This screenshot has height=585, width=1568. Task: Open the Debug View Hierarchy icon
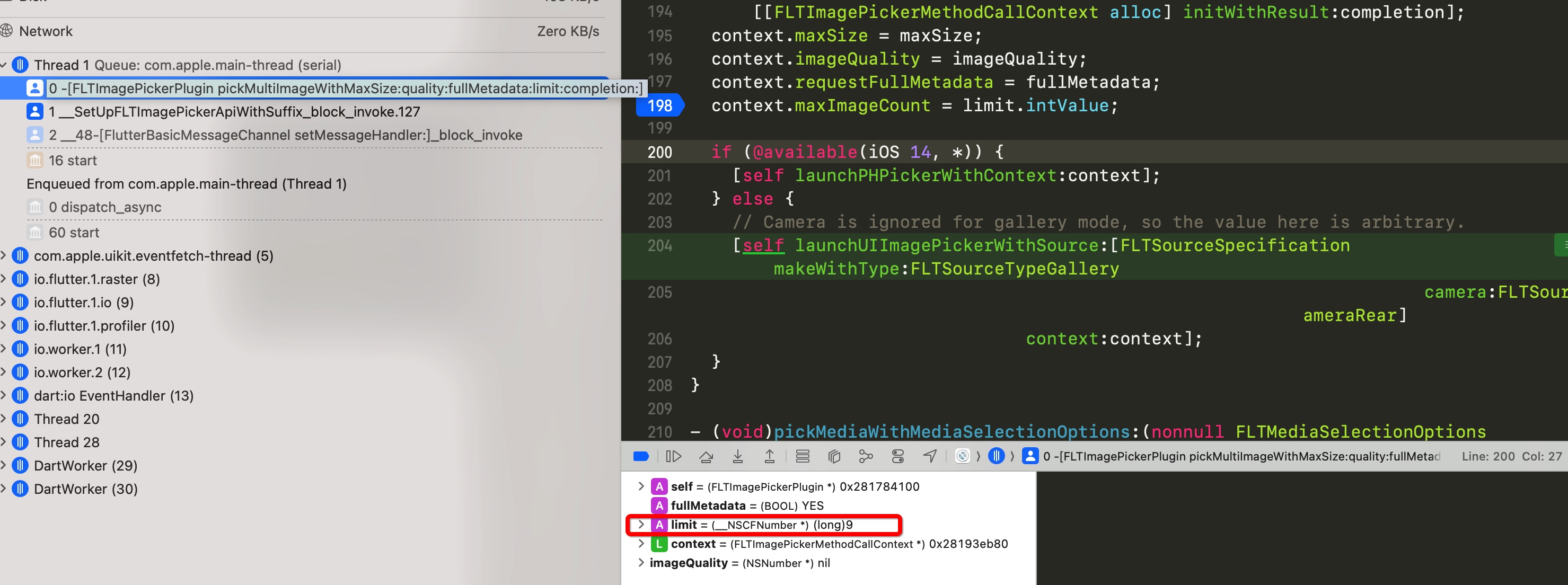[x=834, y=456]
